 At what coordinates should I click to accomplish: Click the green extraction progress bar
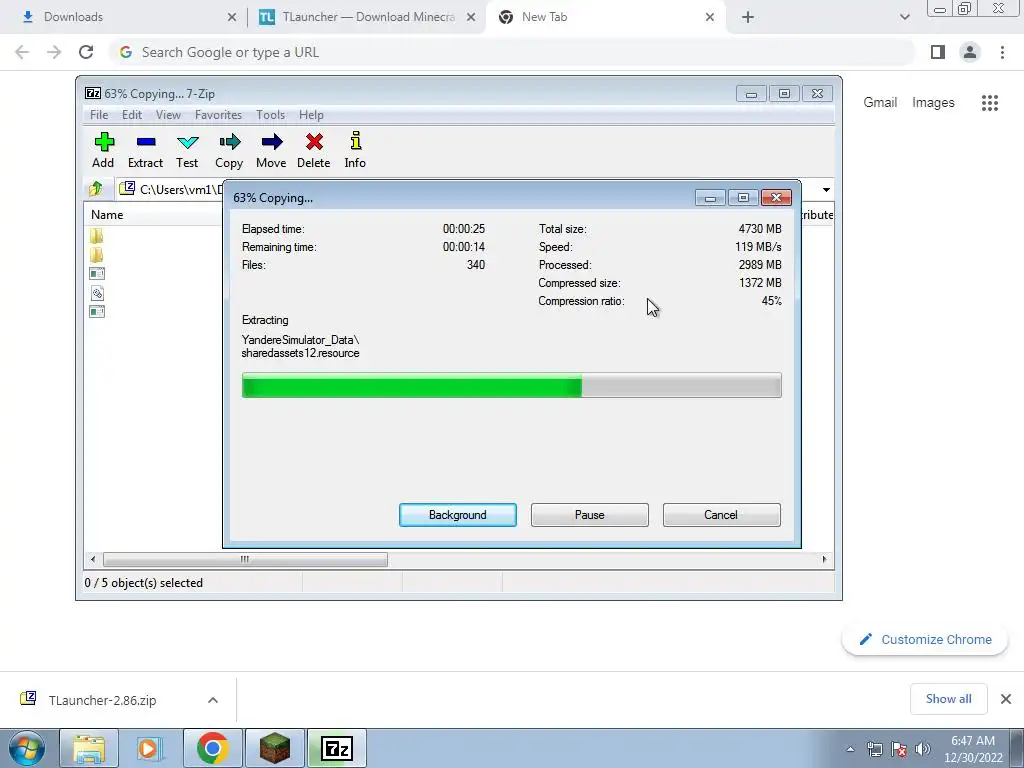[x=511, y=385]
